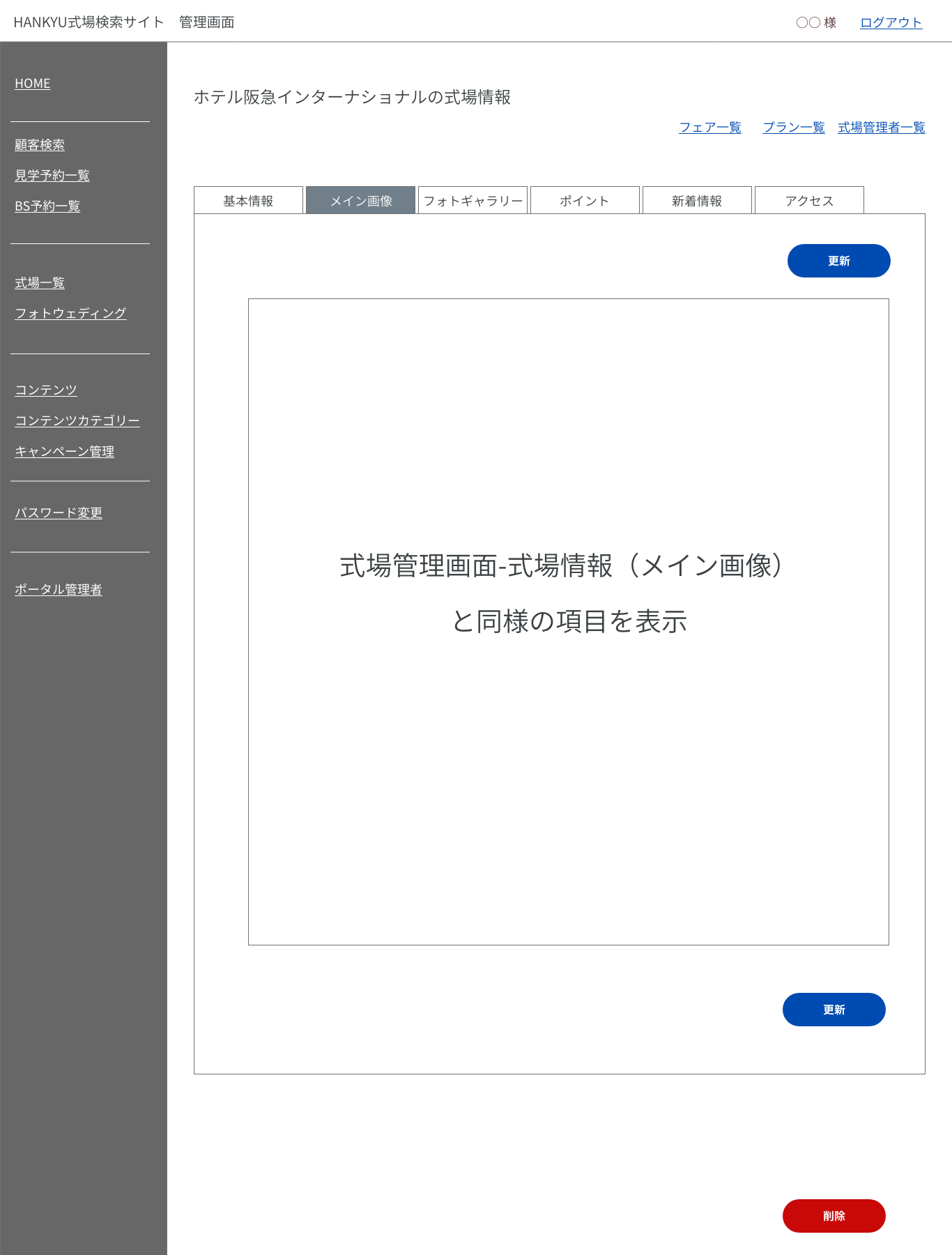Image resolution: width=952 pixels, height=1255 pixels.
Task: Open 式場管理者一覧 link
Action: coord(882,128)
